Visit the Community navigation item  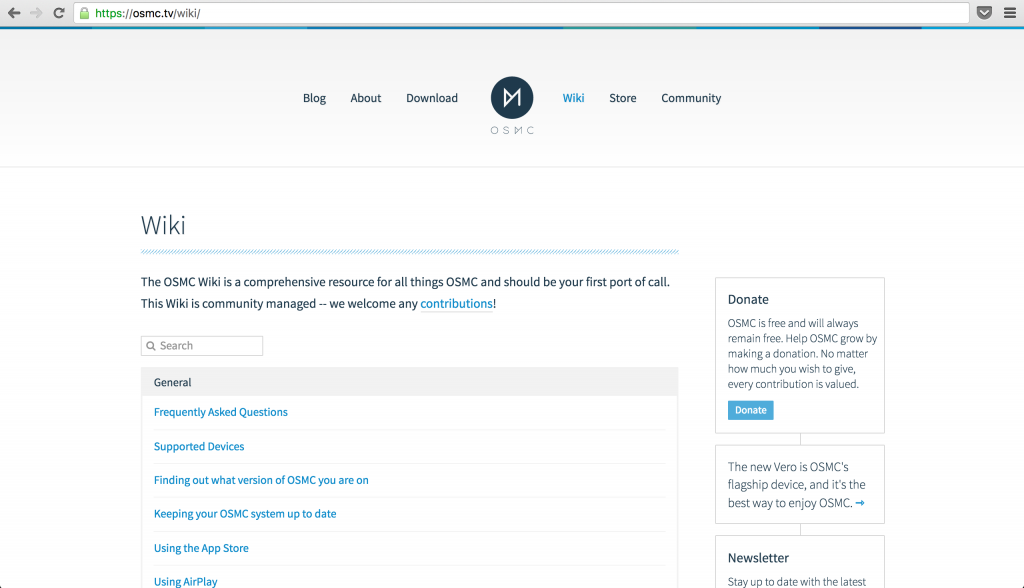[691, 98]
